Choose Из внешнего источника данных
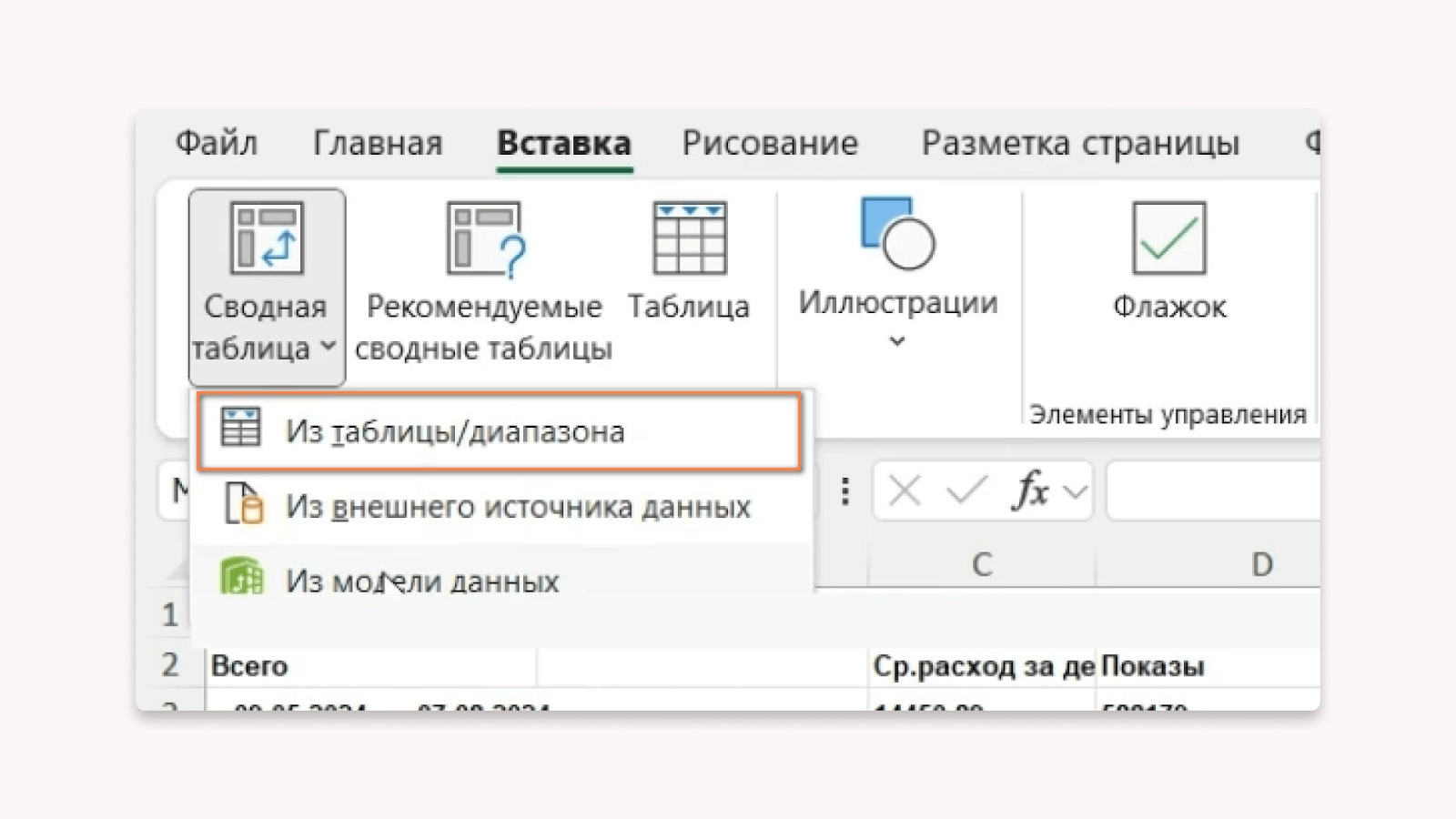This screenshot has width=1456, height=819. click(x=499, y=506)
